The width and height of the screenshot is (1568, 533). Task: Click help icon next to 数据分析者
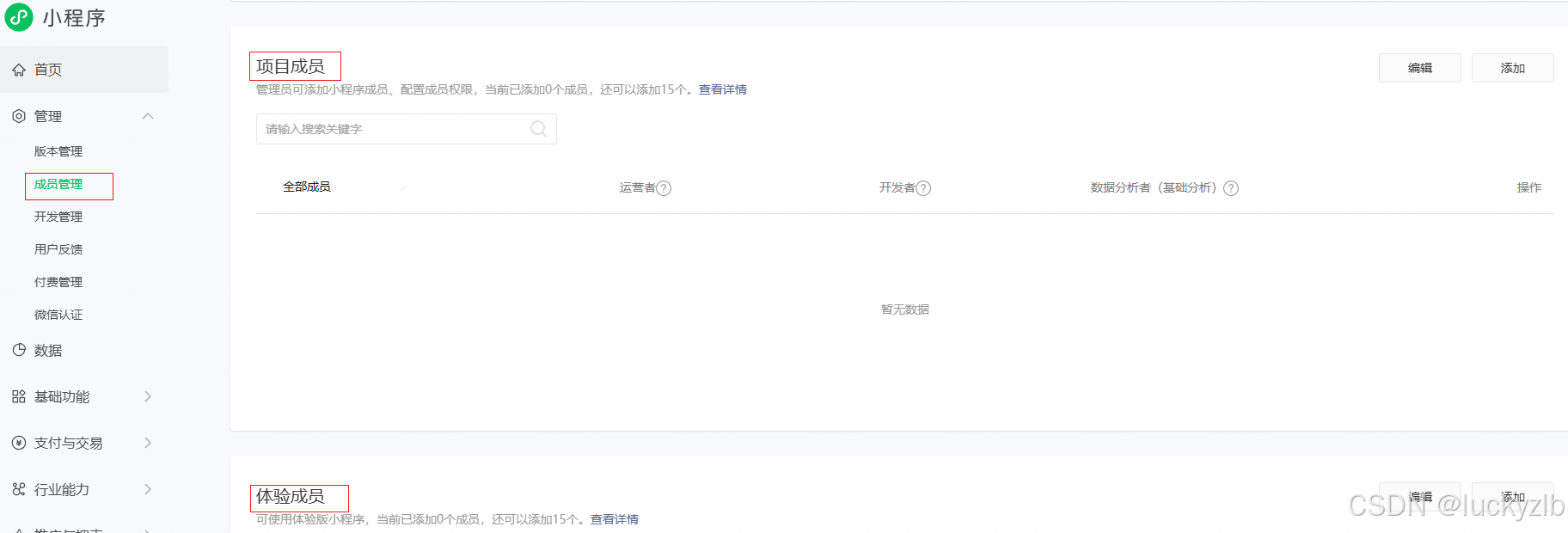[1231, 188]
